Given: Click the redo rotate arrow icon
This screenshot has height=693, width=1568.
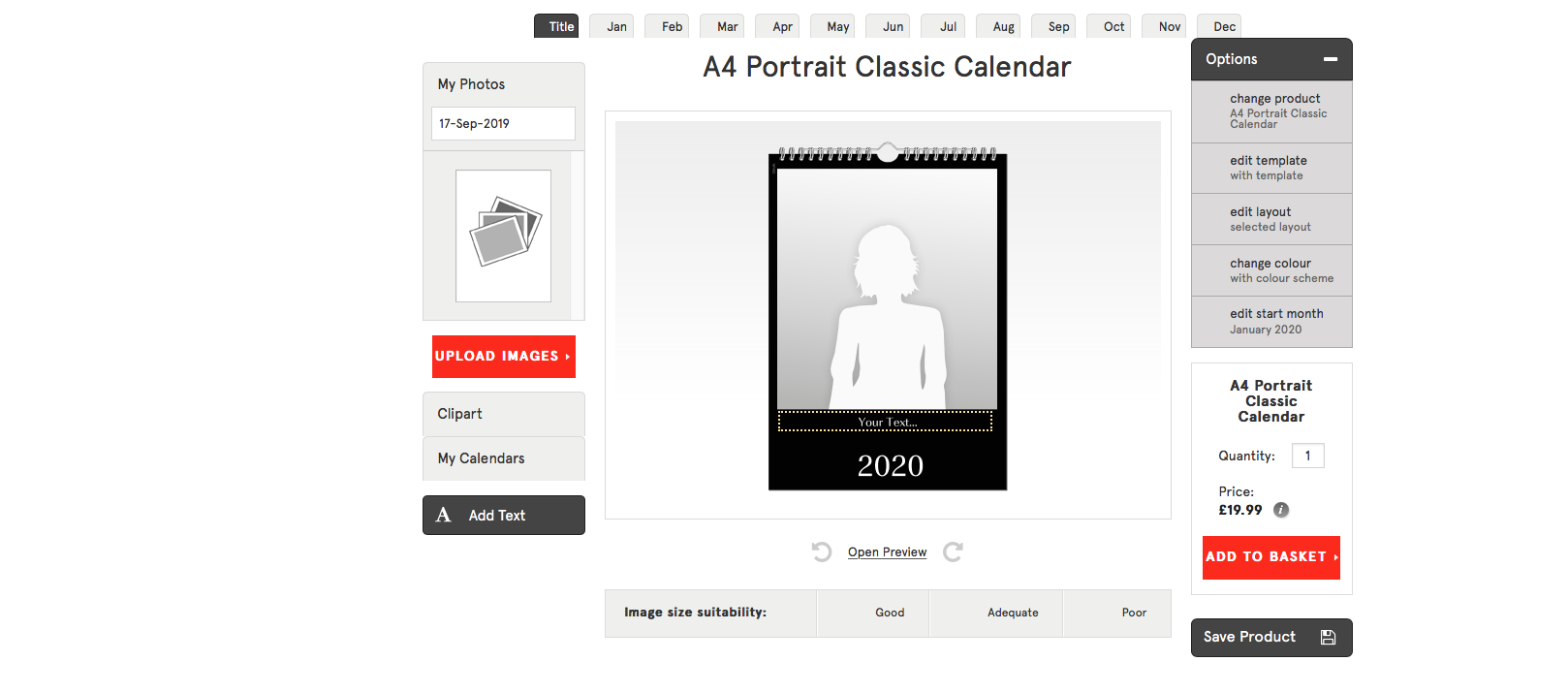Looking at the screenshot, I should point(953,552).
